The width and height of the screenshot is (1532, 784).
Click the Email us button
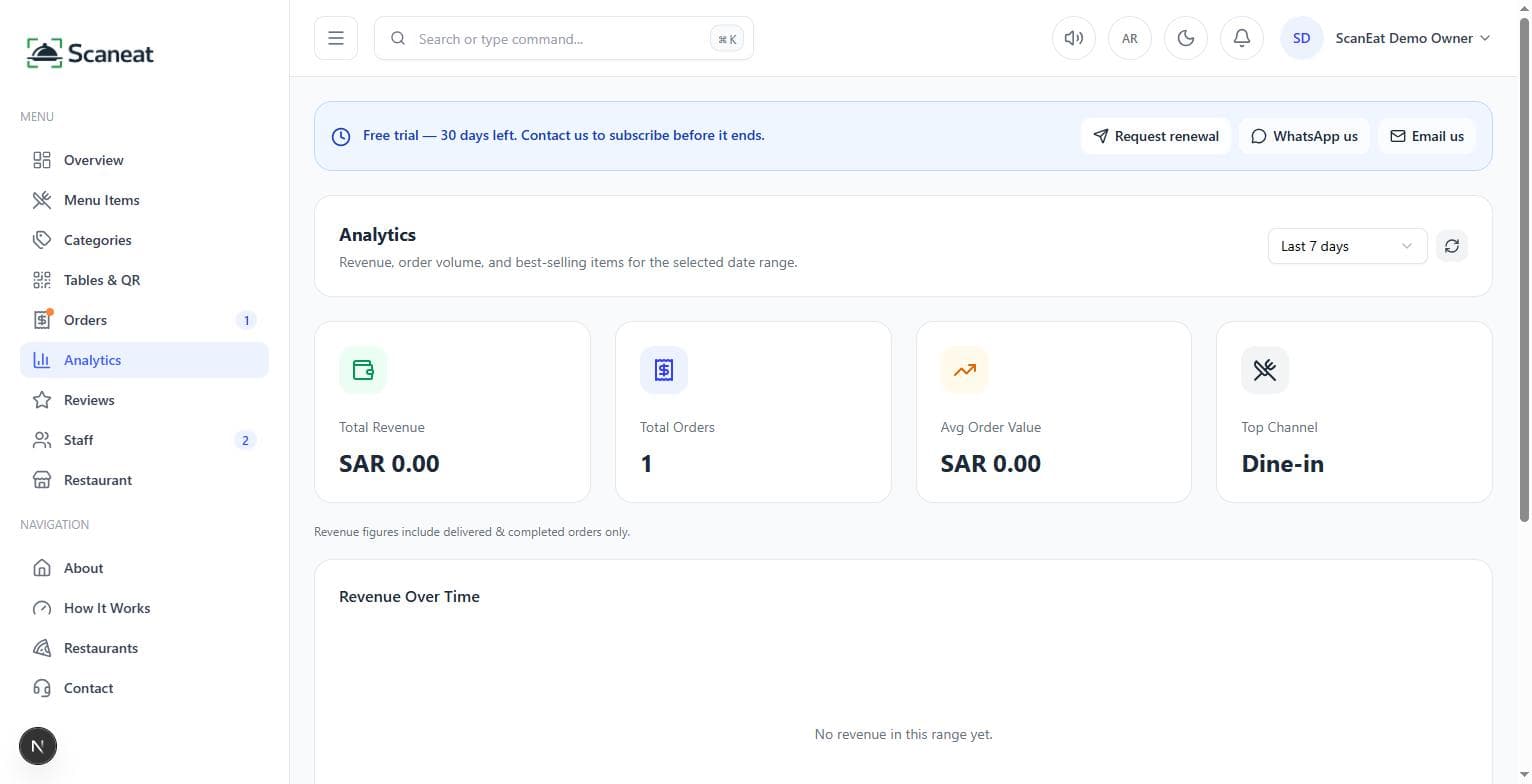pyautogui.click(x=1427, y=136)
